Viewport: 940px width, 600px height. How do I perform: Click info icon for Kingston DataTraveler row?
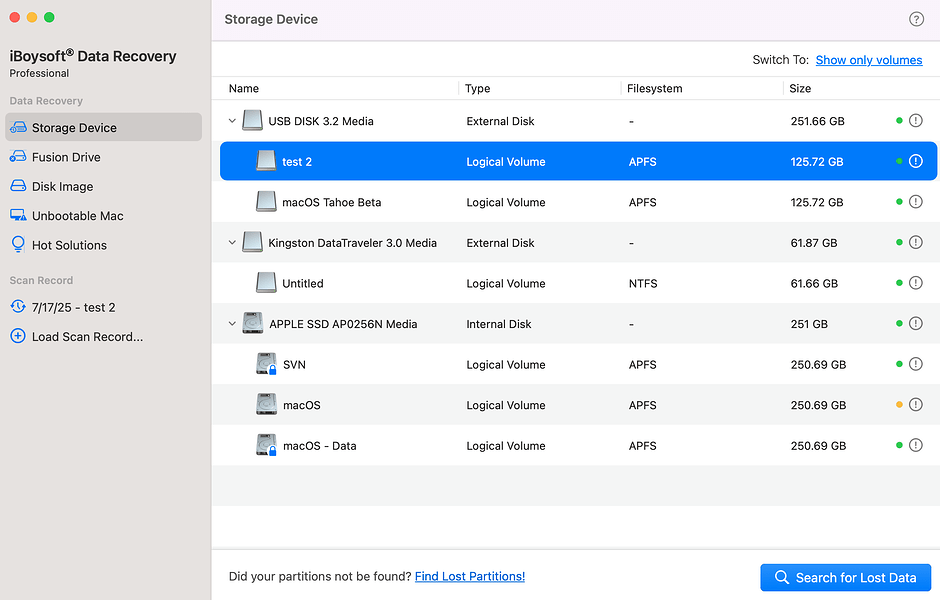(915, 242)
